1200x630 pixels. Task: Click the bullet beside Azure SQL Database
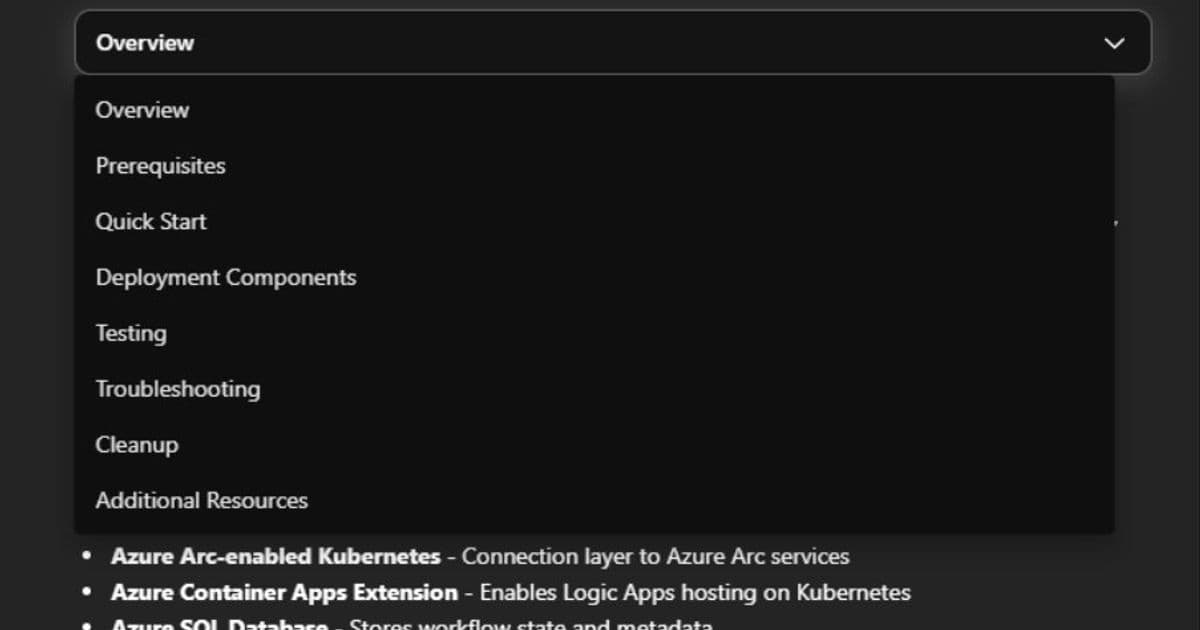[x=85, y=625]
